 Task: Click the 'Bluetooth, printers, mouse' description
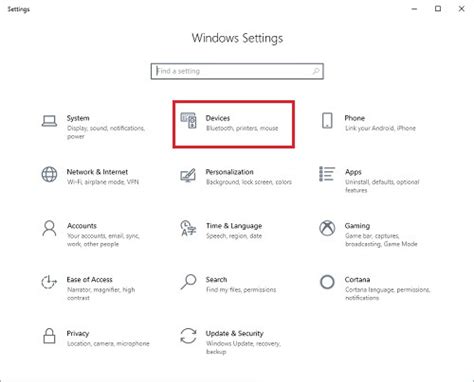(x=242, y=128)
